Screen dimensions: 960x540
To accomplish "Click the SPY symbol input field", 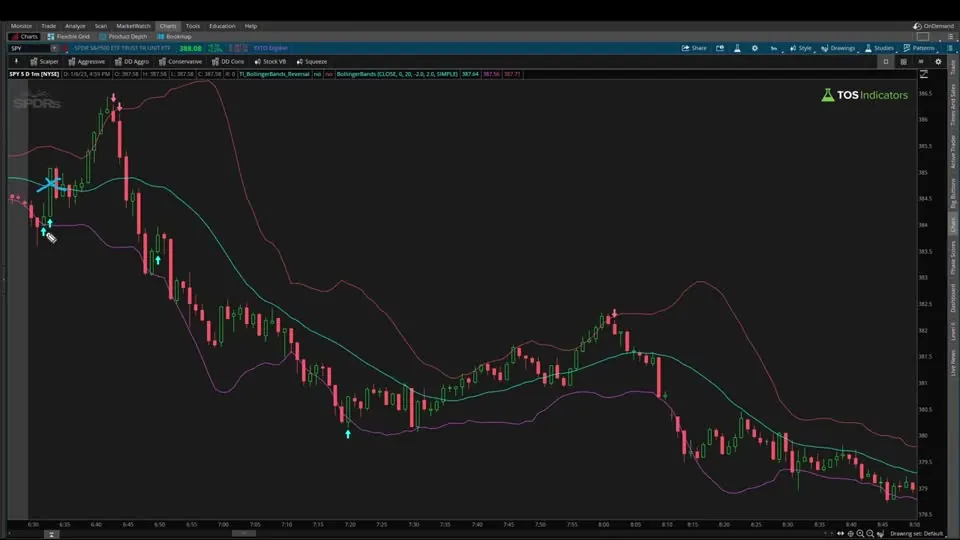I will 29,48.
